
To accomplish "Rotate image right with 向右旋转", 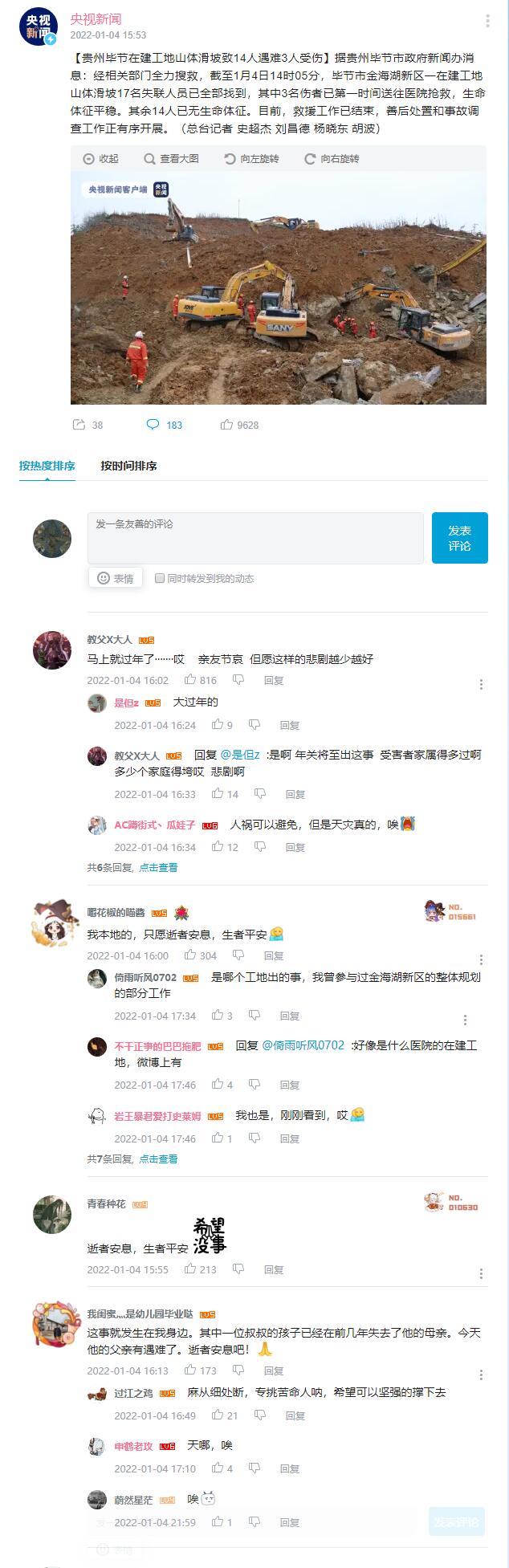I will pyautogui.click(x=331, y=159).
